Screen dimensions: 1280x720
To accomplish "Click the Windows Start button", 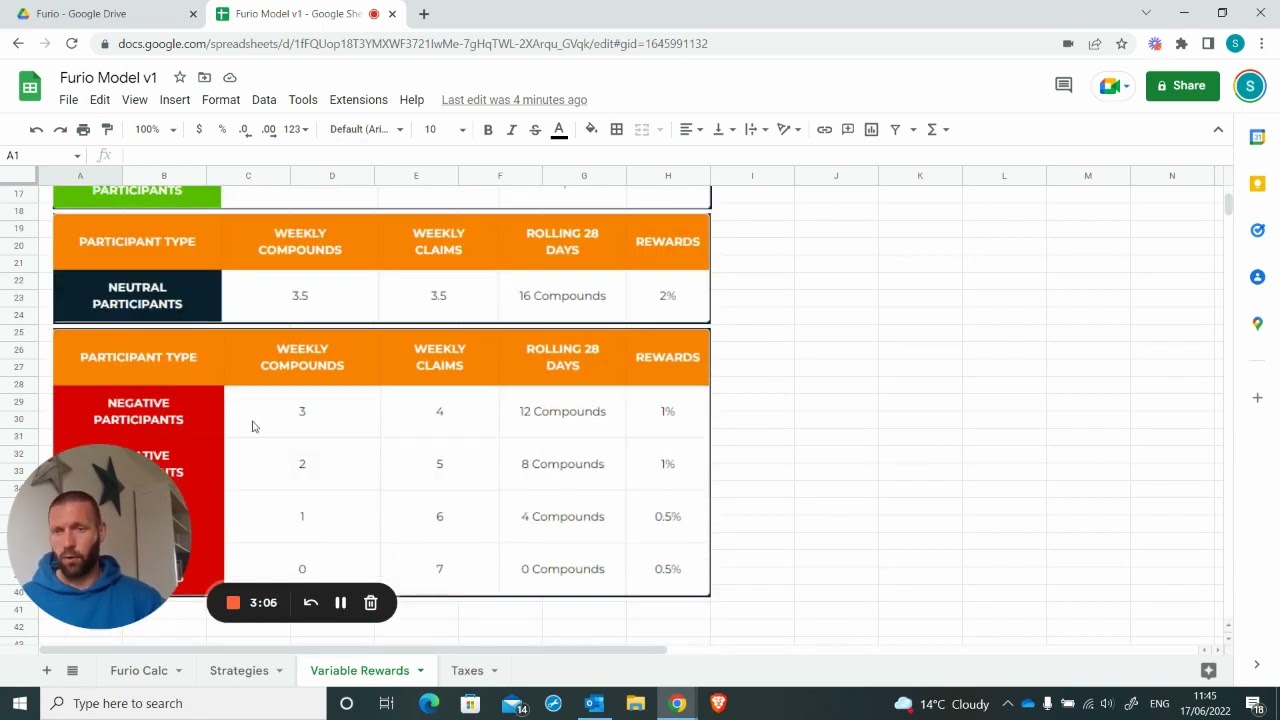I will [x=19, y=703].
